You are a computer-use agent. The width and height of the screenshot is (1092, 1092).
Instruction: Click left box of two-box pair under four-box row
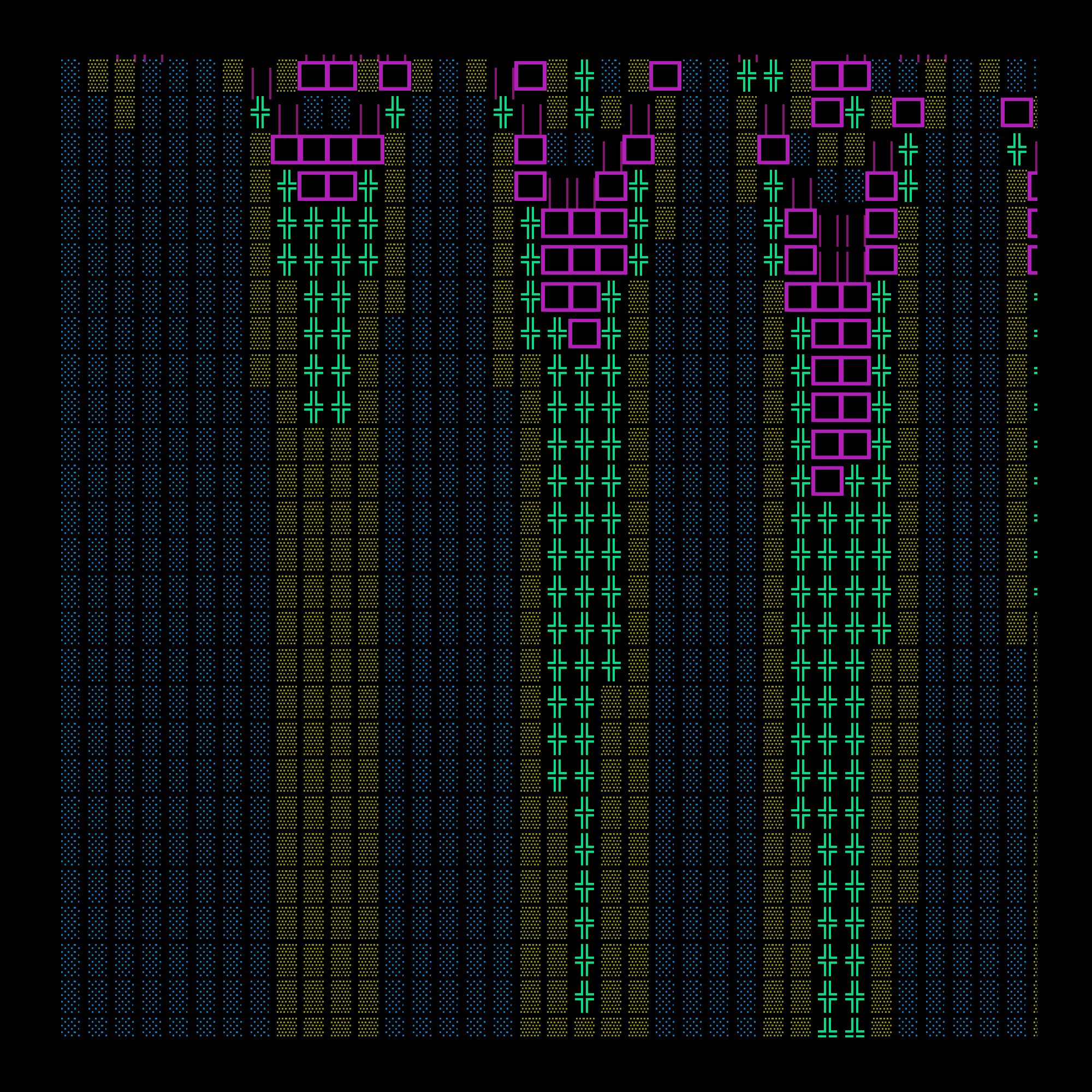(313, 187)
